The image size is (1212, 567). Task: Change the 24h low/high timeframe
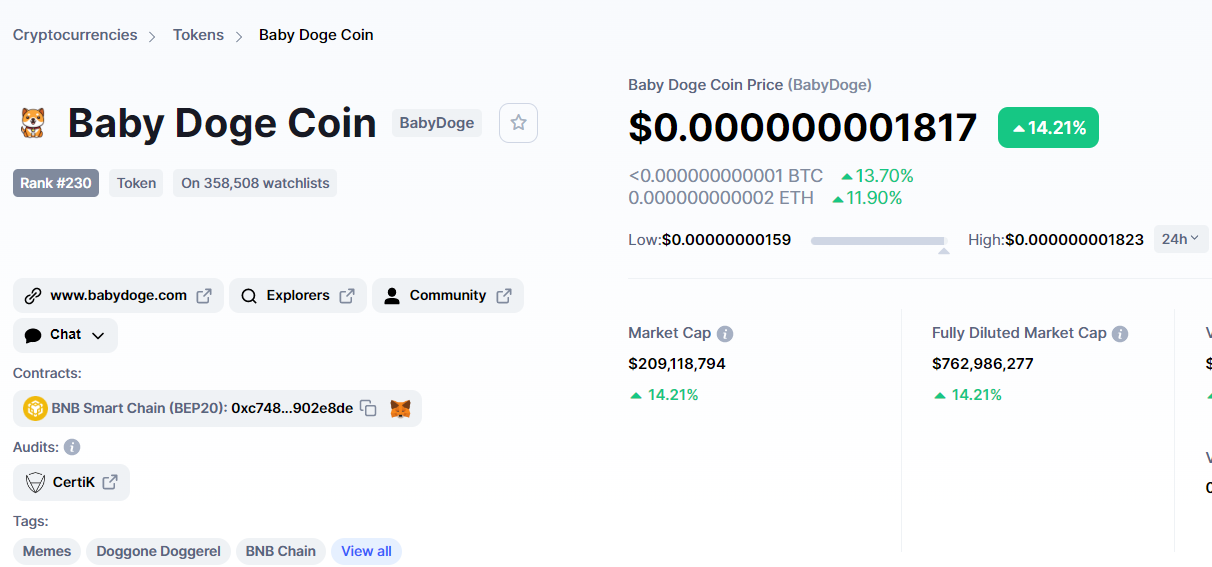(x=1181, y=239)
